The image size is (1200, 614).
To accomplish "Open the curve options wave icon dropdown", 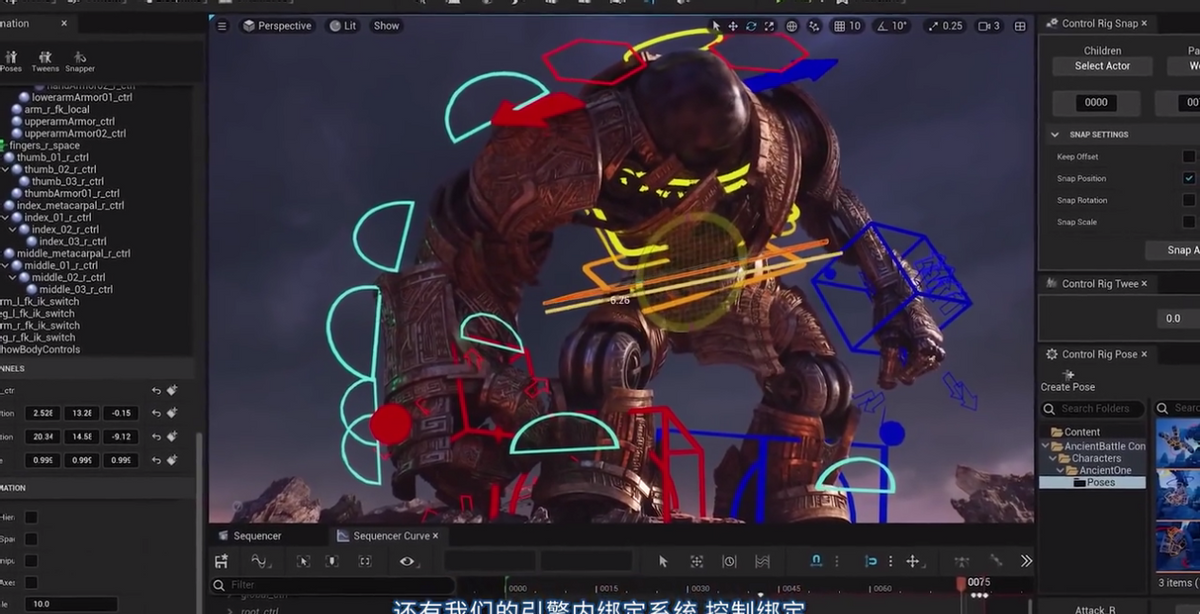I will (x=260, y=562).
